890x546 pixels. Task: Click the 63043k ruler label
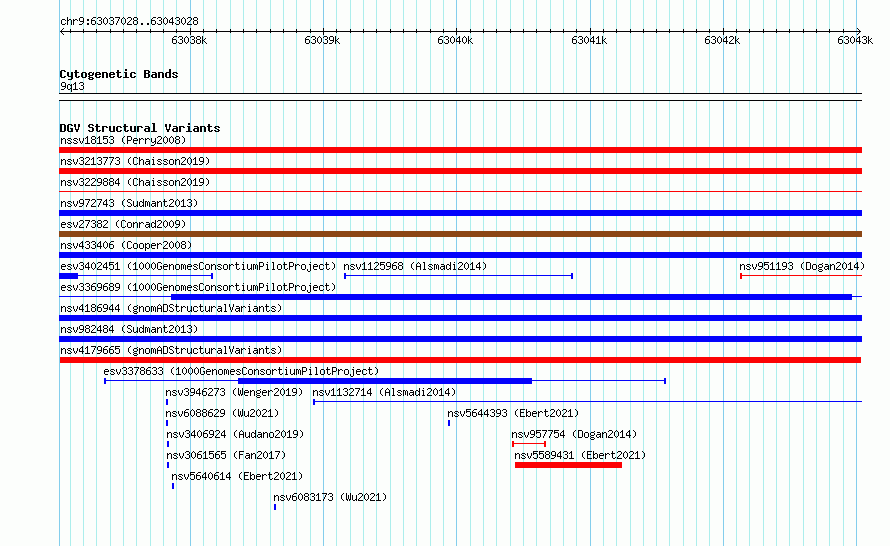855,40
